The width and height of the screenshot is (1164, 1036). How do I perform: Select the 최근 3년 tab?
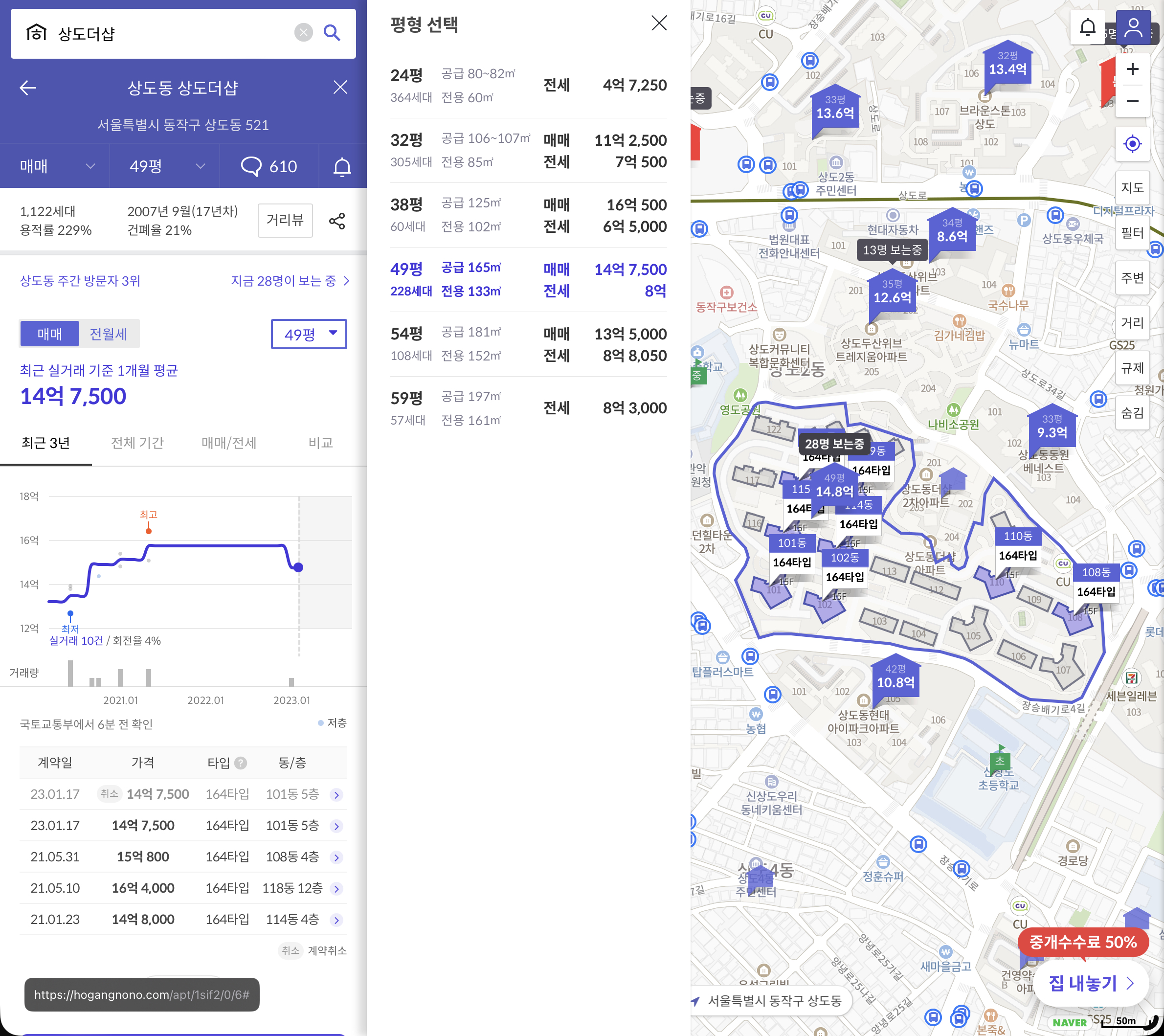click(45, 443)
